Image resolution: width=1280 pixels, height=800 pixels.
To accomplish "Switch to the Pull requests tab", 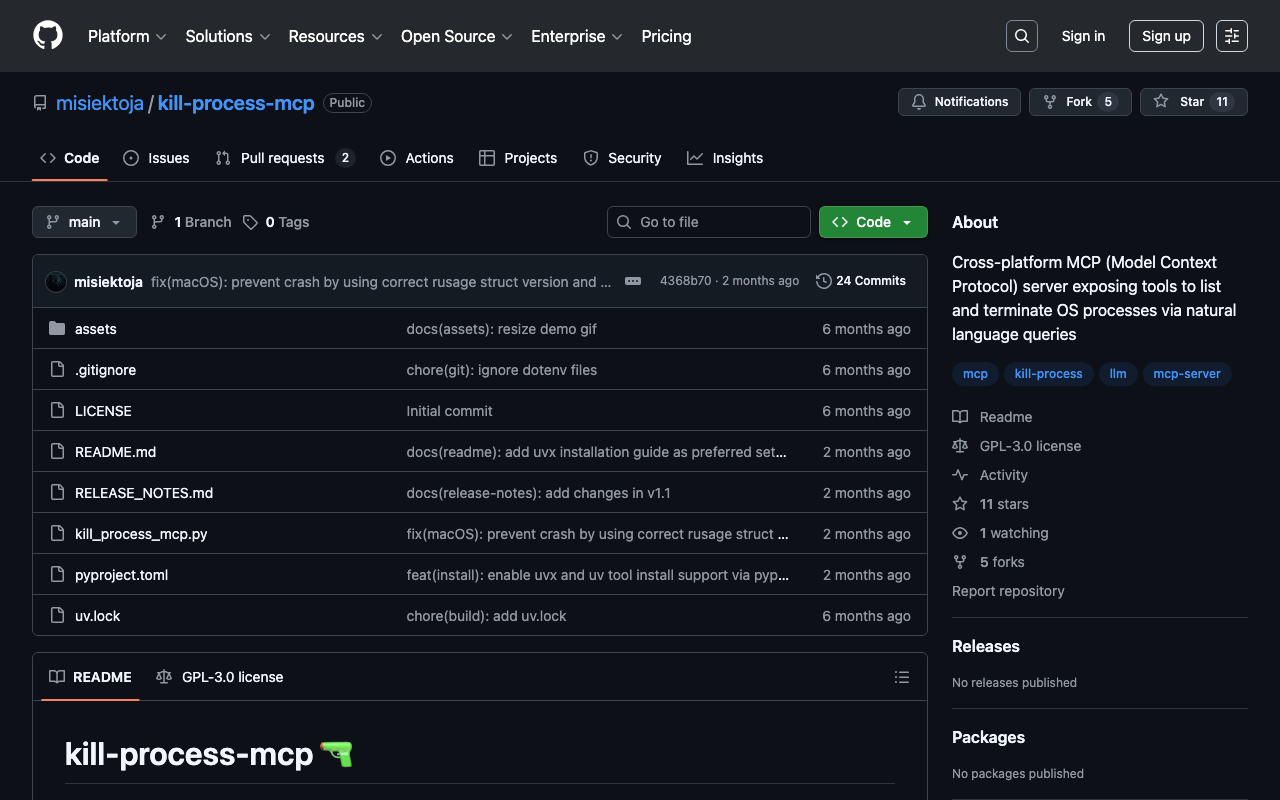I will coord(282,158).
